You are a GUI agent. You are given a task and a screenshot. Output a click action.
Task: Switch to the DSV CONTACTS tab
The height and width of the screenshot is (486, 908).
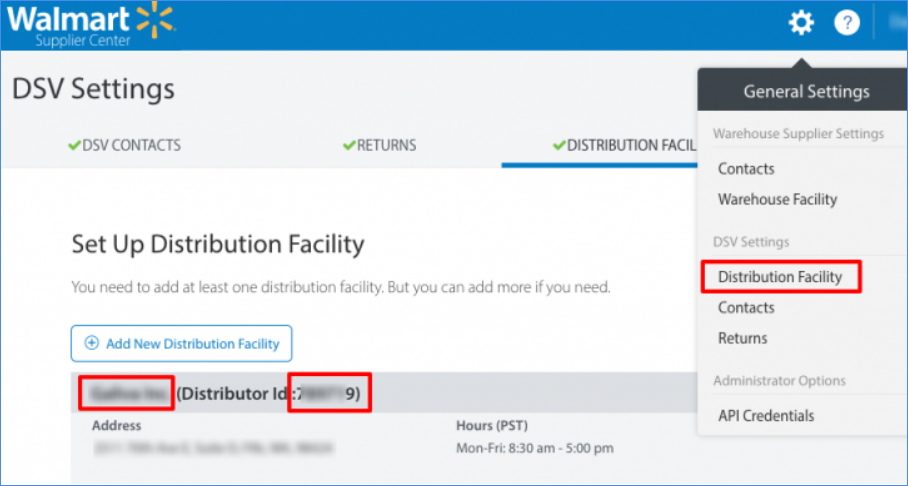[x=125, y=145]
